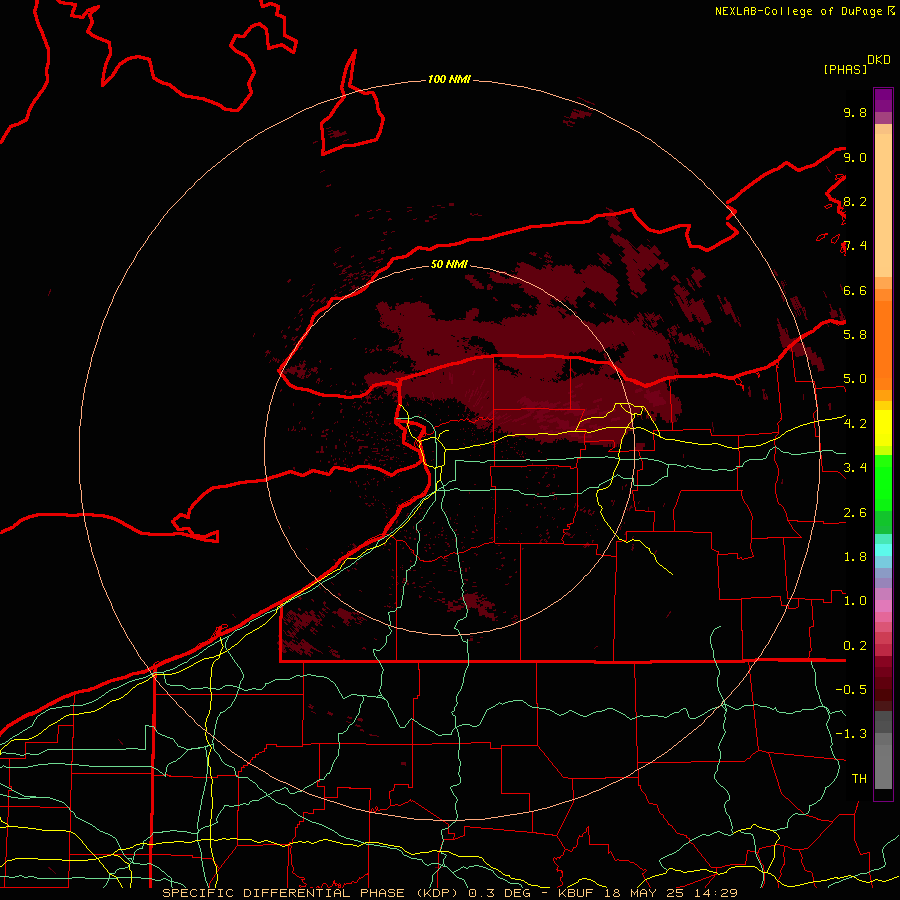Click the SPECIFIC DIFFERENTIAL PHASE (KDP) caption
Screen dimensions: 900x900
tap(312, 893)
